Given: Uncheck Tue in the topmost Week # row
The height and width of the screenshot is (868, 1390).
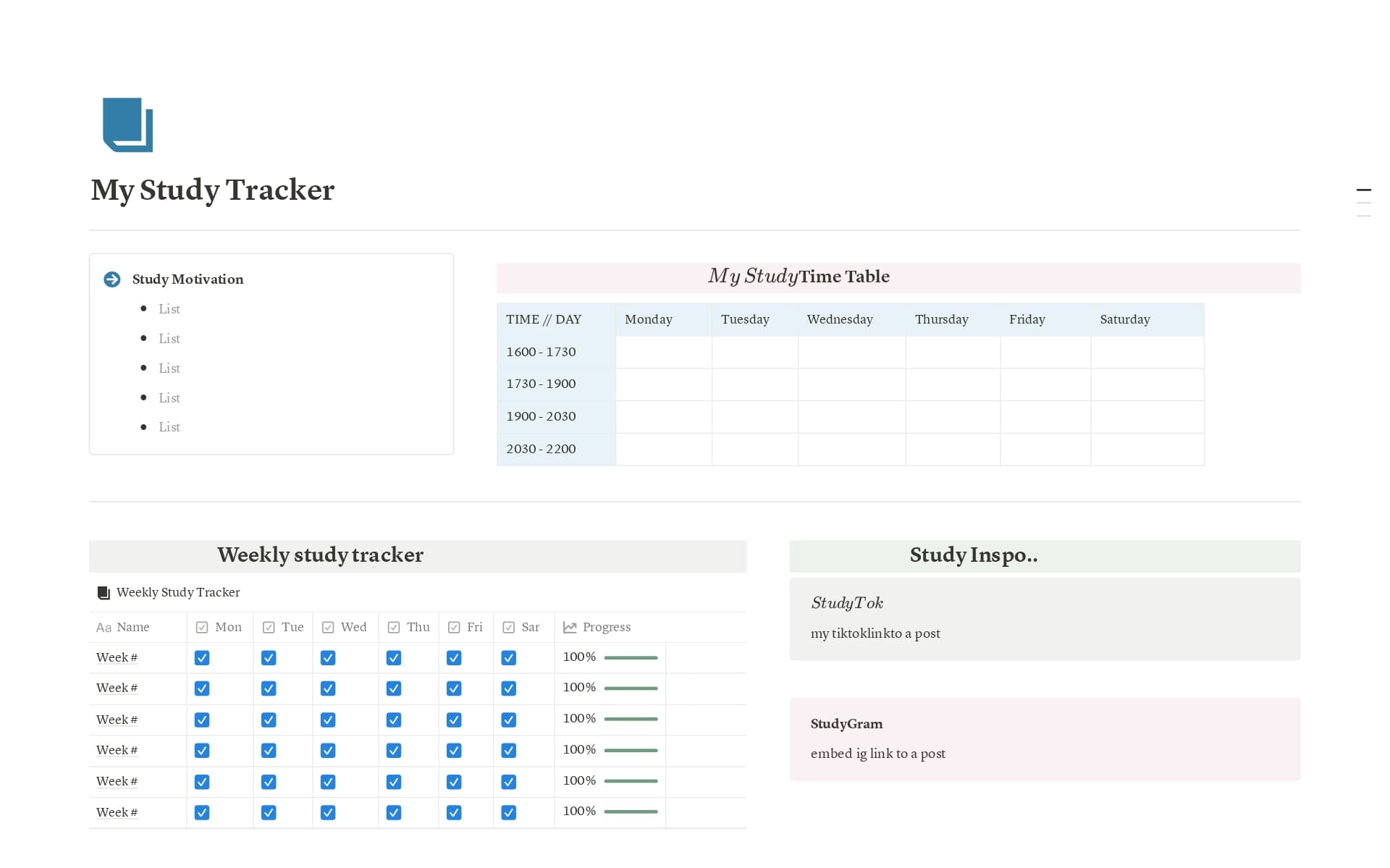Looking at the screenshot, I should (269, 658).
